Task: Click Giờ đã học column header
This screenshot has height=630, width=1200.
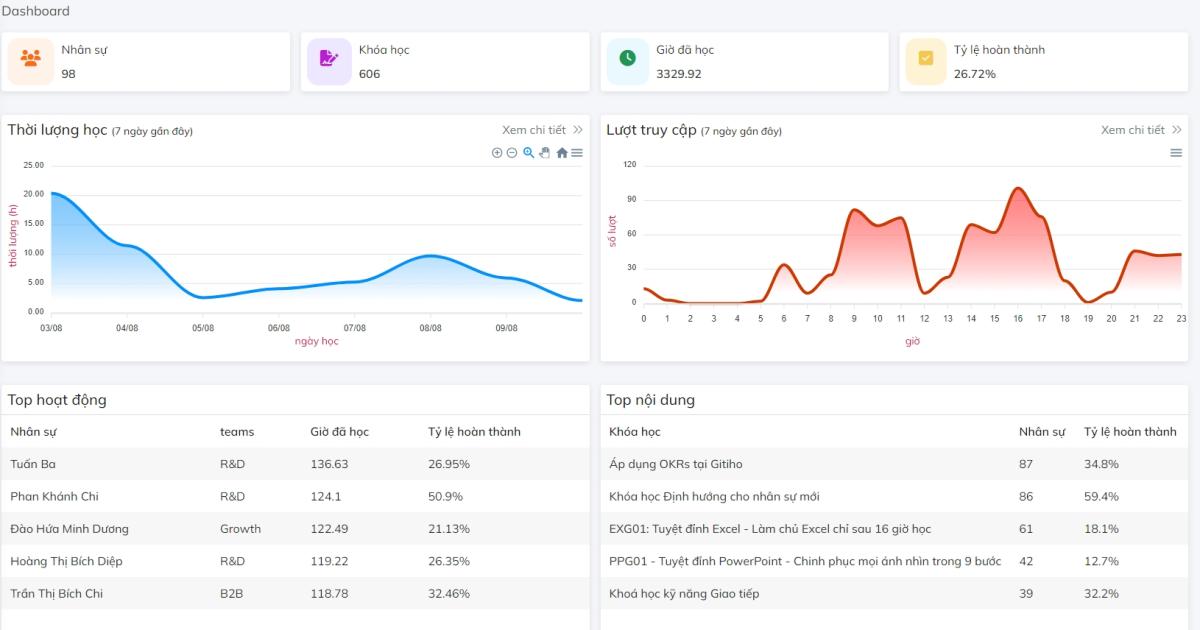Action: [x=339, y=432]
